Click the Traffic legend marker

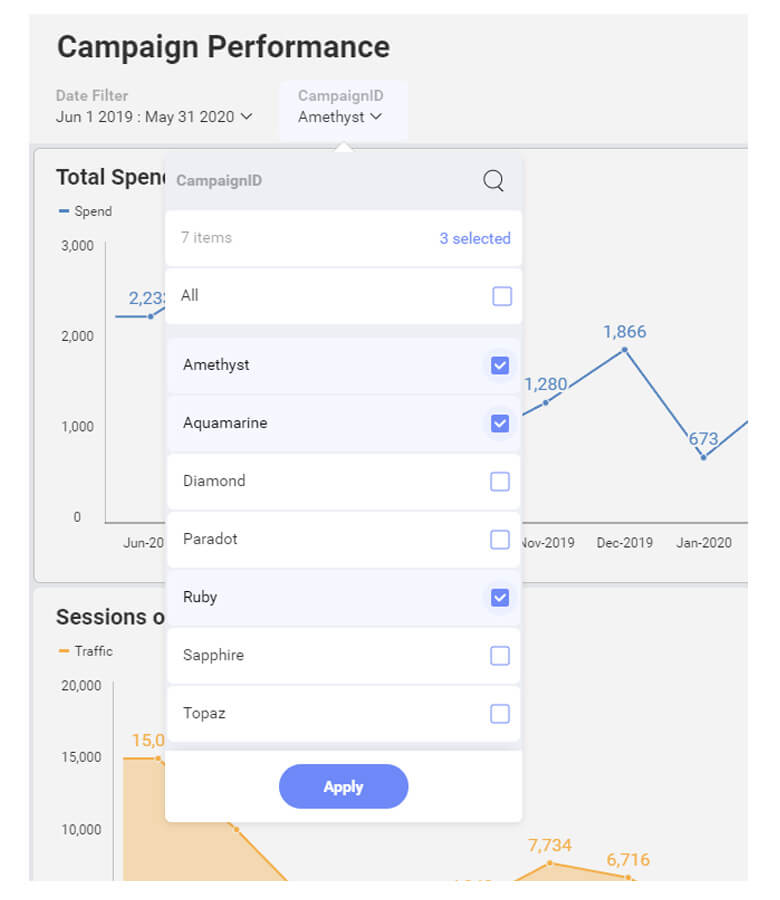coord(64,651)
